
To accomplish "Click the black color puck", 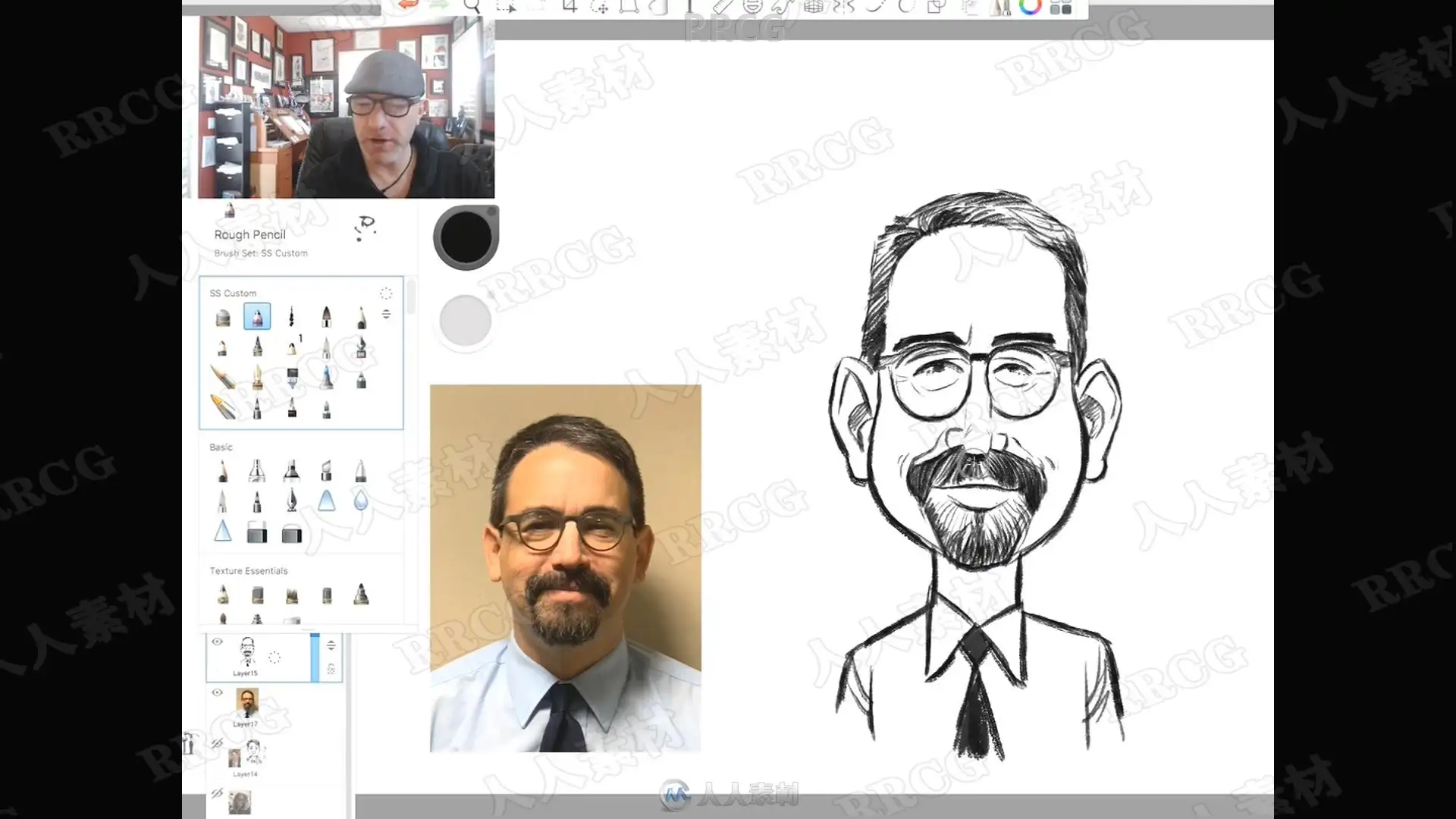I will 465,237.
